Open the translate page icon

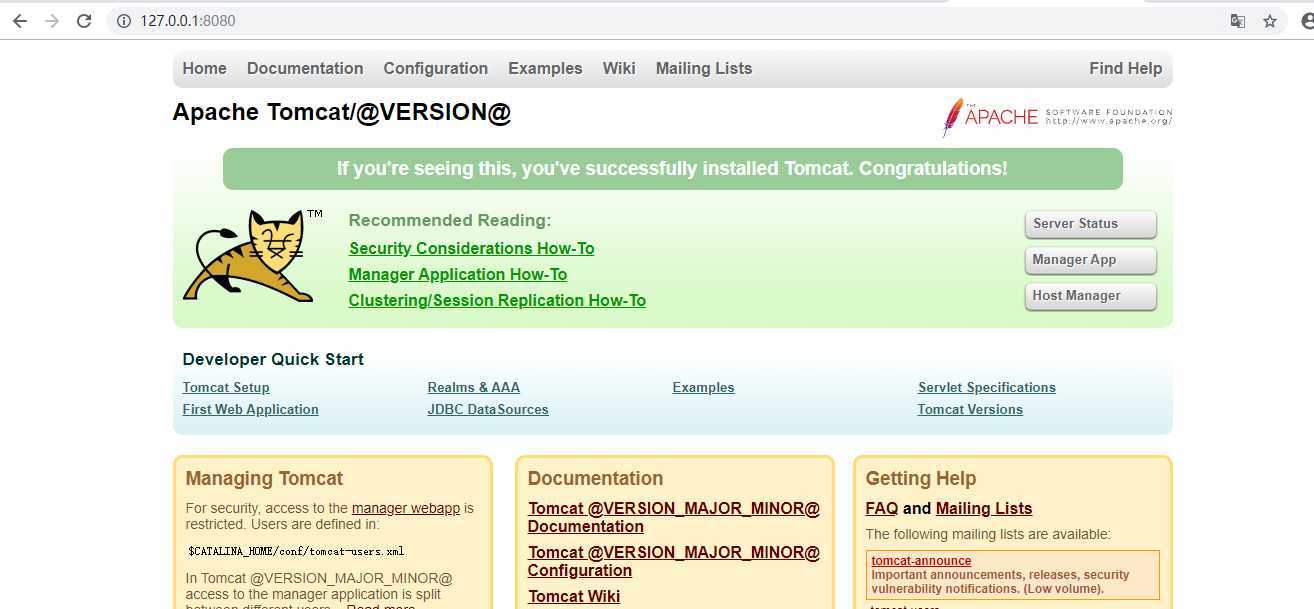point(1238,21)
